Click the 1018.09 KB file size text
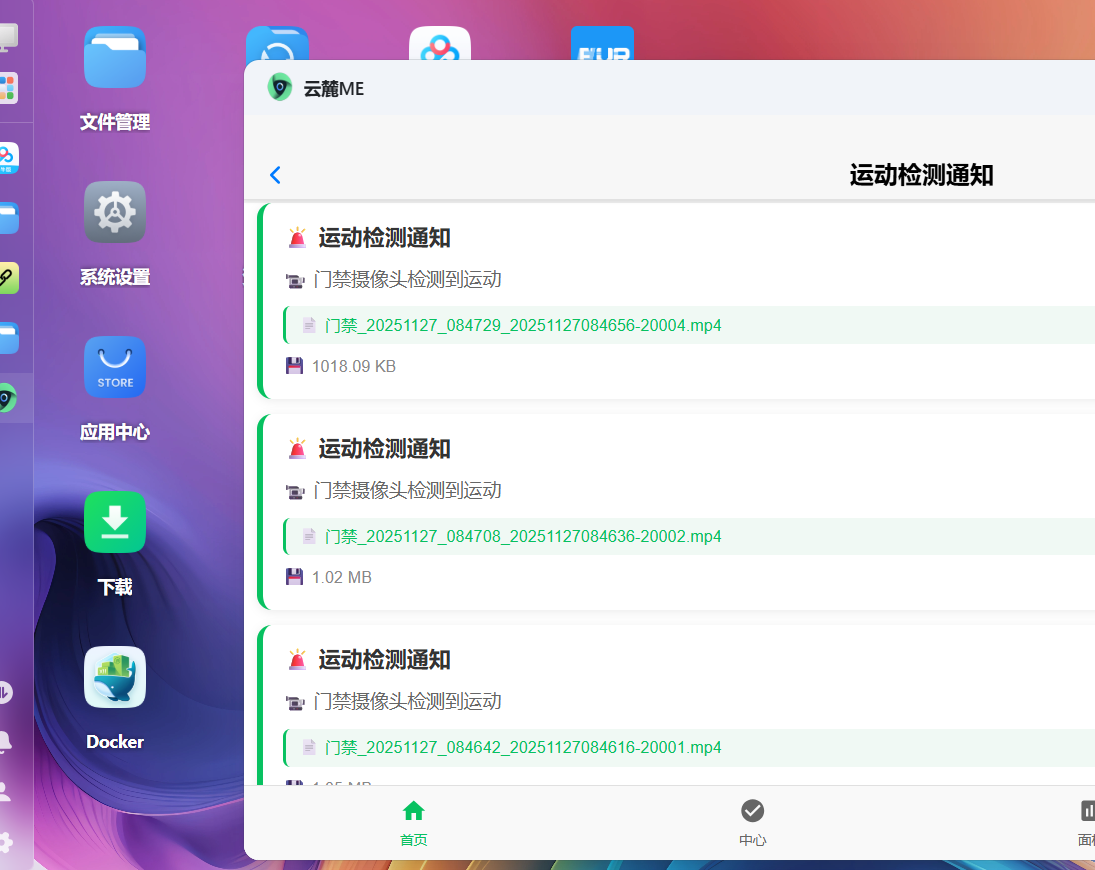Screen dimensions: 1095x870 354,366
